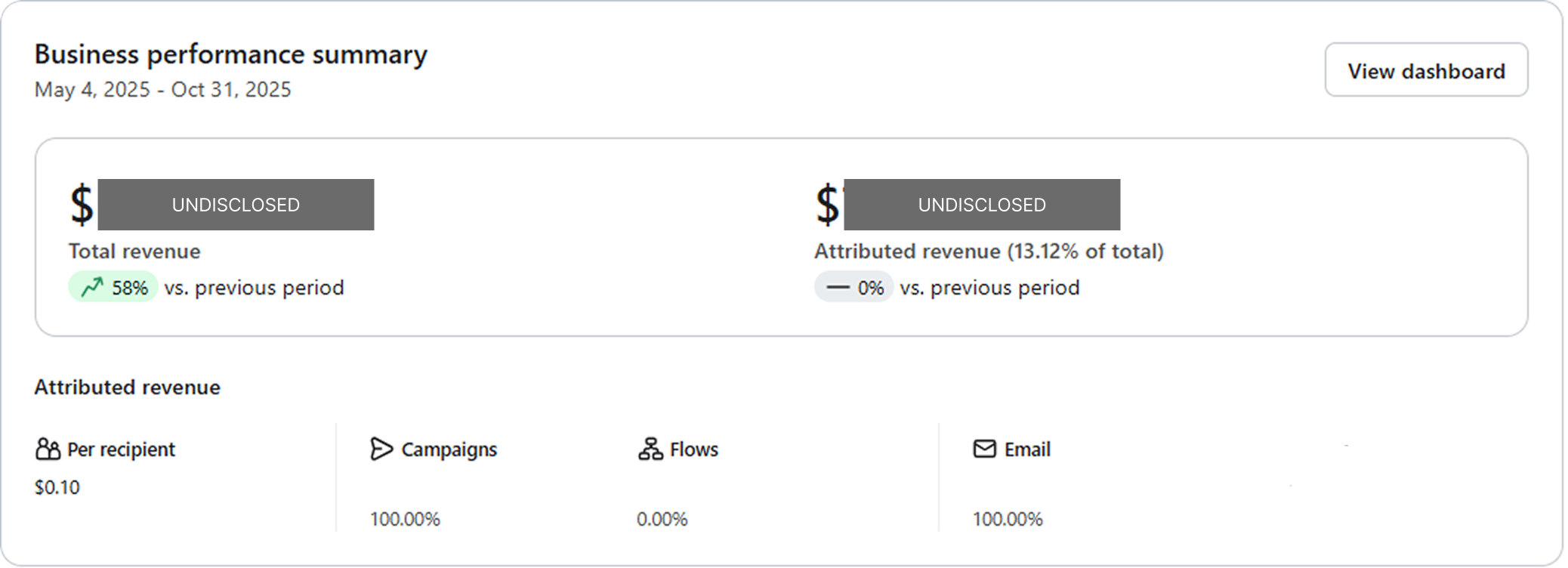Click the Business performance summary heading
Image resolution: width=1568 pixels, height=568 pixels.
pos(231,54)
